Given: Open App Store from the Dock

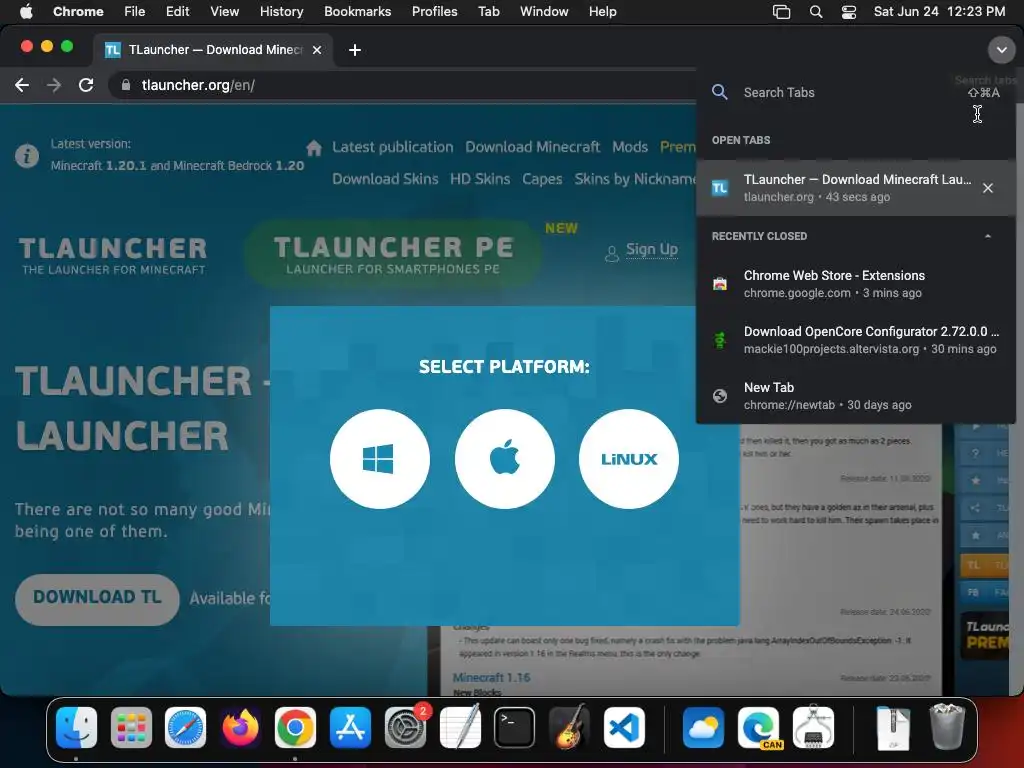Looking at the screenshot, I should (350, 727).
